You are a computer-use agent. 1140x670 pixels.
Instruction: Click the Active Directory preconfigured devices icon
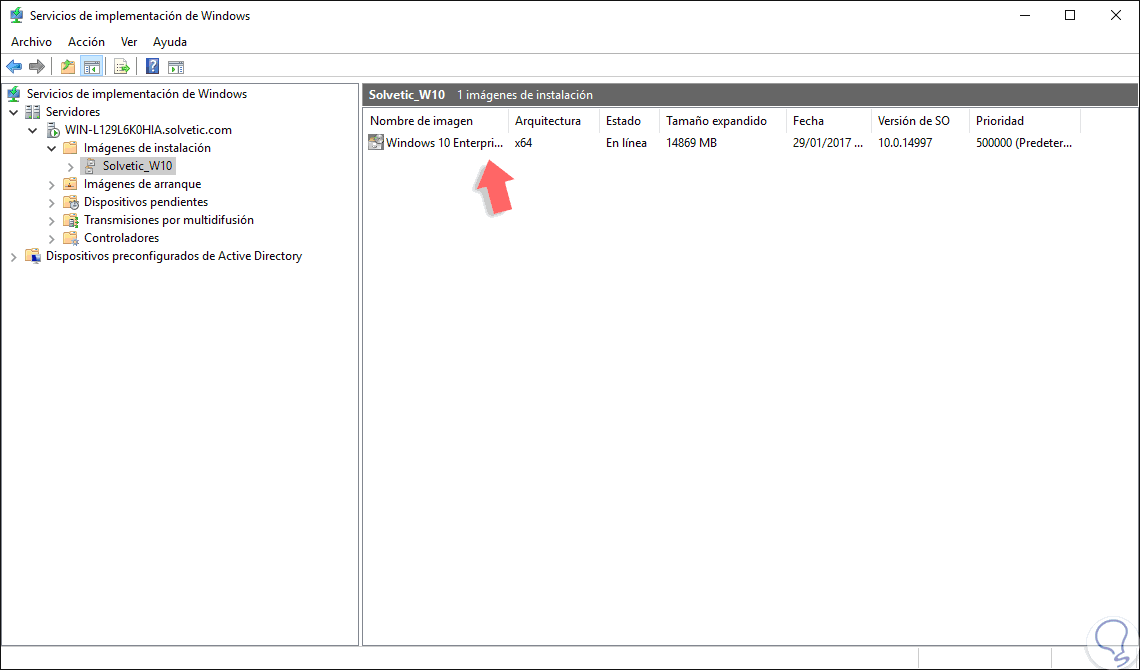coord(33,256)
